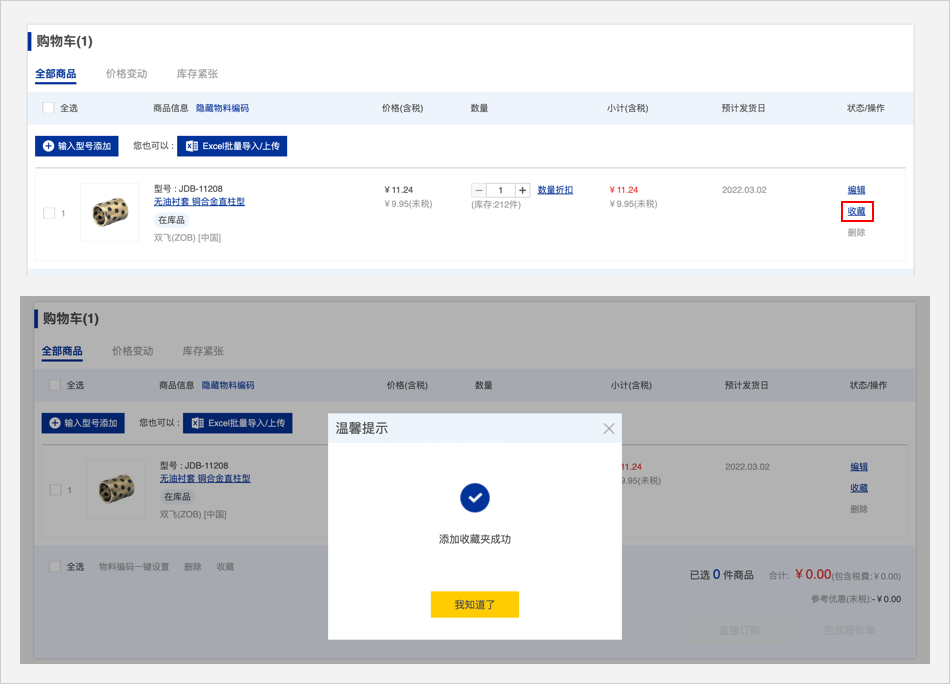950x684 pixels.
Task: Switch to 价格变动 tab in upper cart
Action: point(126,74)
